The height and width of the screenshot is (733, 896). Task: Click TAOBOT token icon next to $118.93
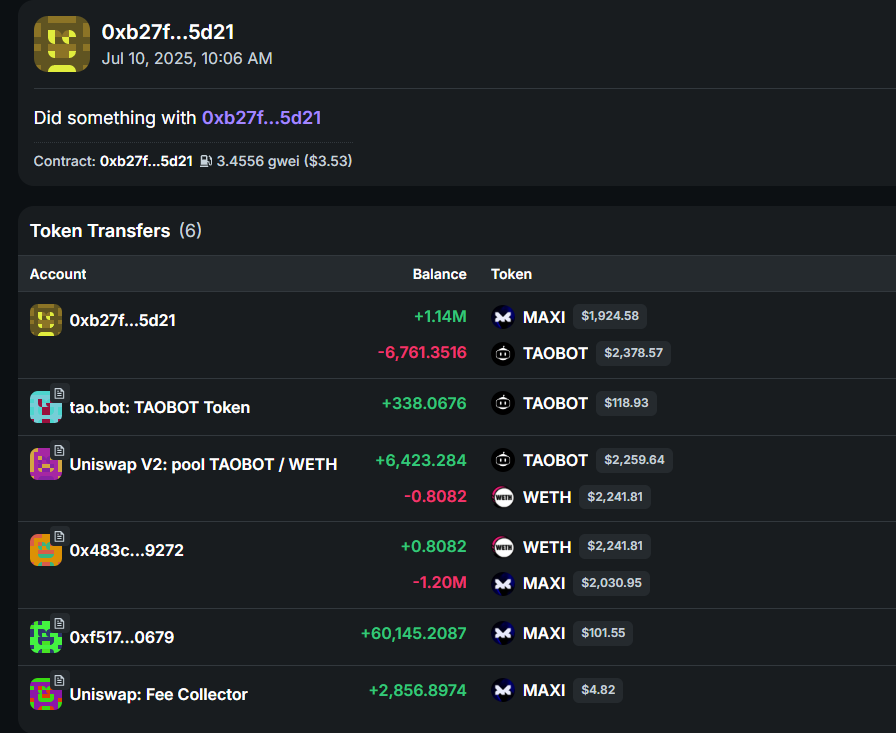[x=503, y=403]
